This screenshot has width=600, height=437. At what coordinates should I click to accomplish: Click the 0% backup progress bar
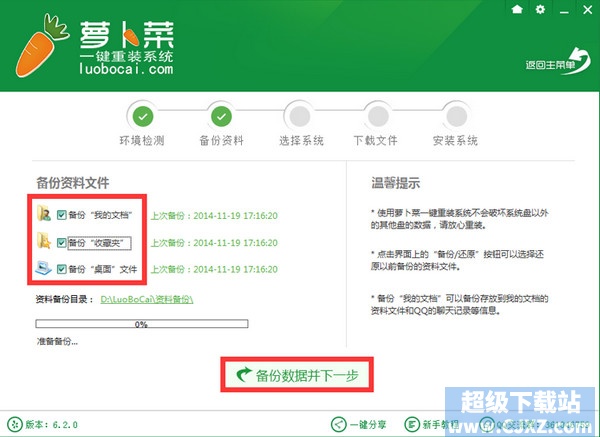point(142,324)
